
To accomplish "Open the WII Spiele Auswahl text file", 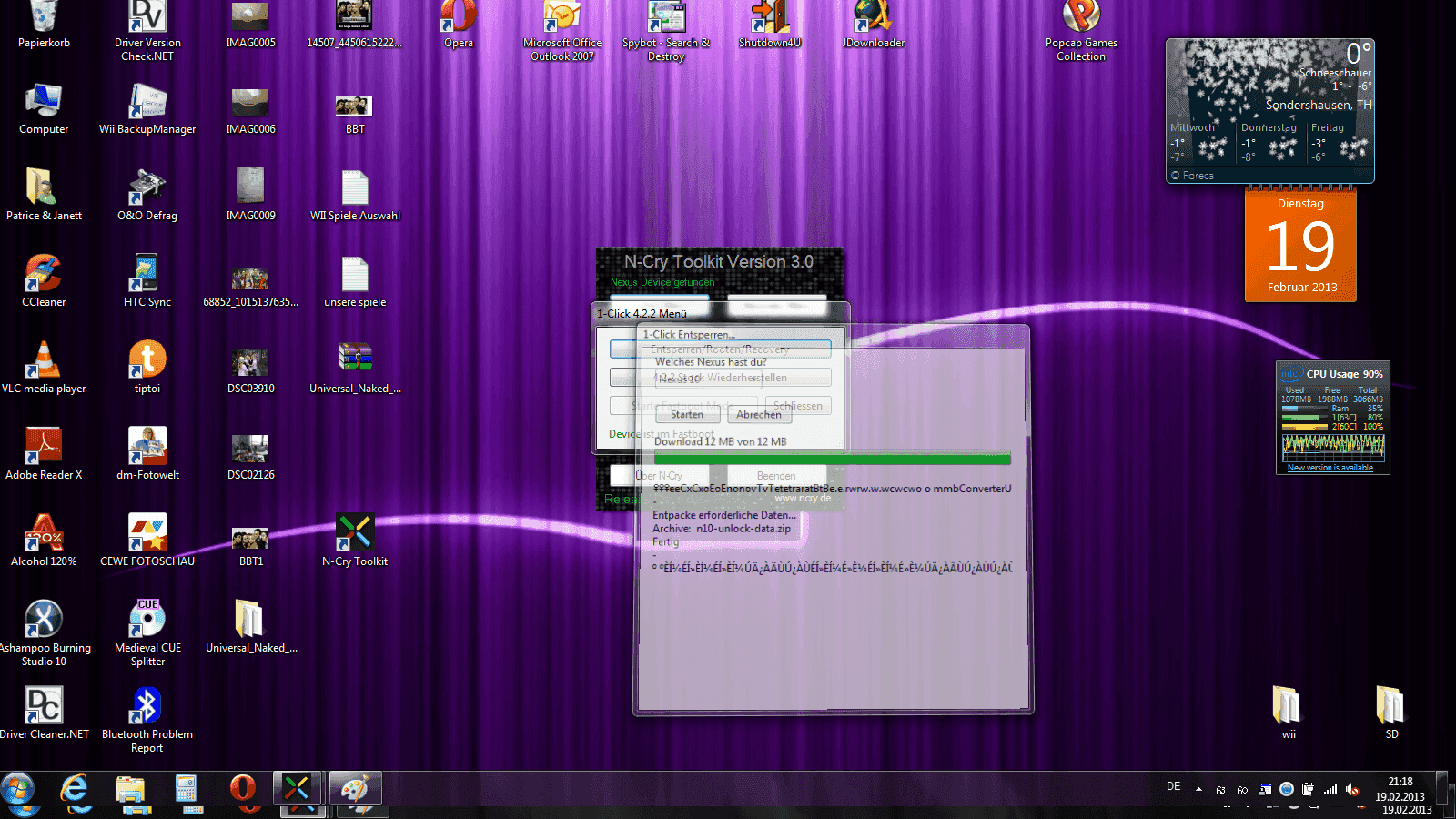I will coord(355,187).
